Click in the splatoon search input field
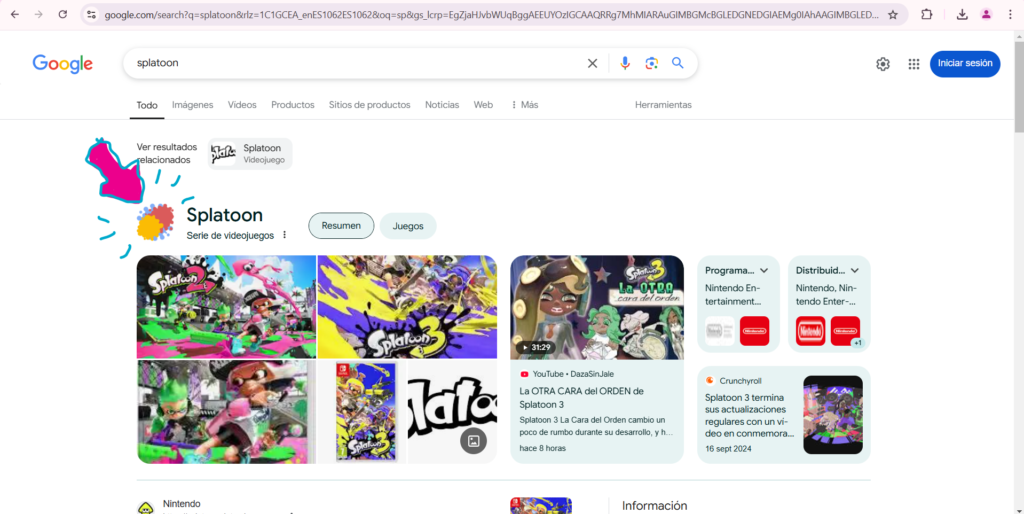This screenshot has width=1024, height=514. click(350, 63)
